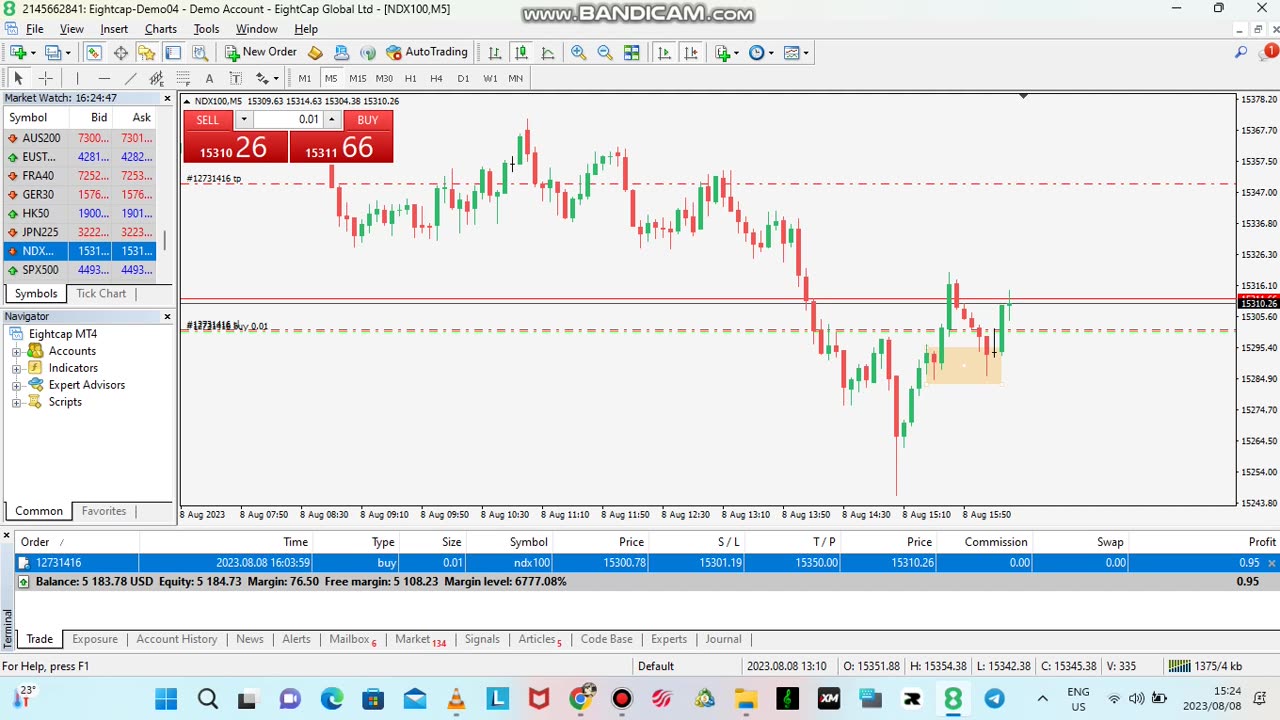Viewport: 1280px width, 720px height.
Task: Select the Trendline drawing tool
Action: point(130,78)
